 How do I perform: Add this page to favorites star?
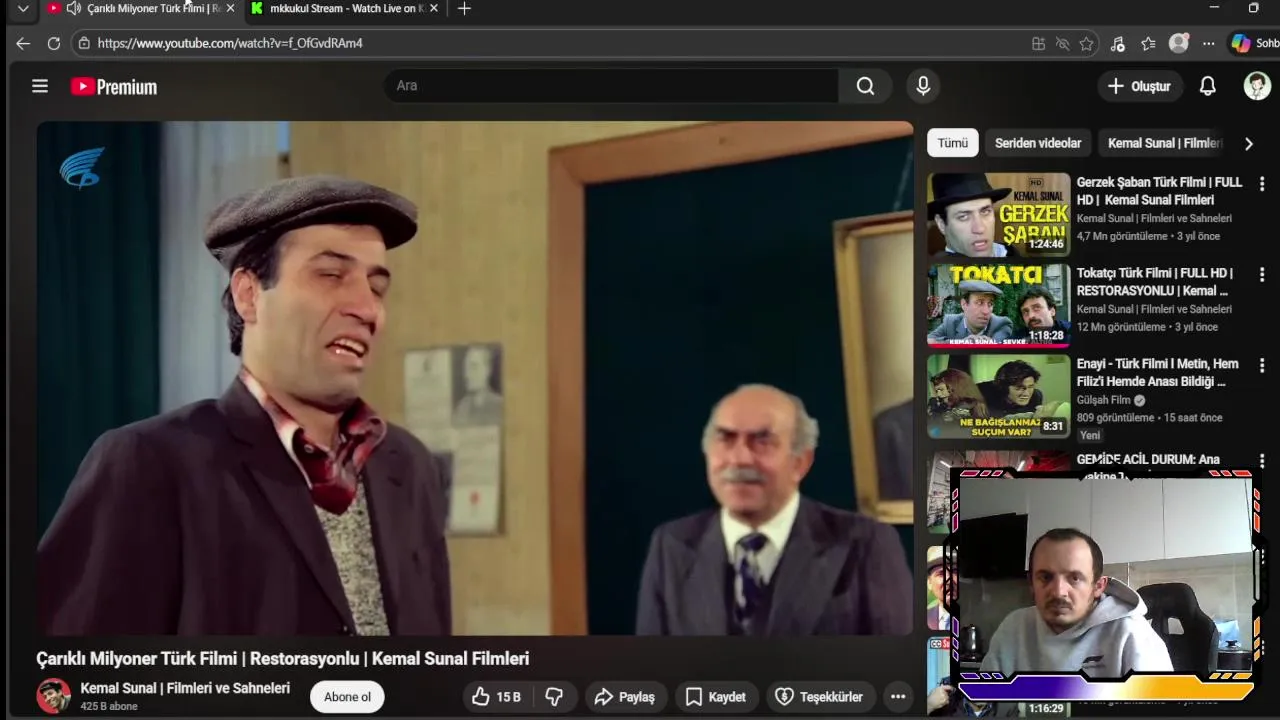pos(1086,44)
